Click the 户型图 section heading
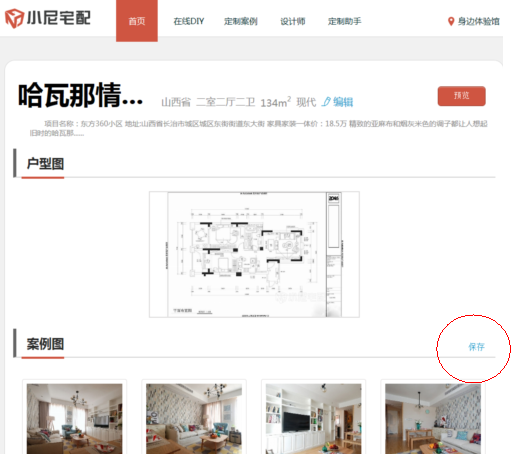The image size is (515, 460). pos(45,164)
